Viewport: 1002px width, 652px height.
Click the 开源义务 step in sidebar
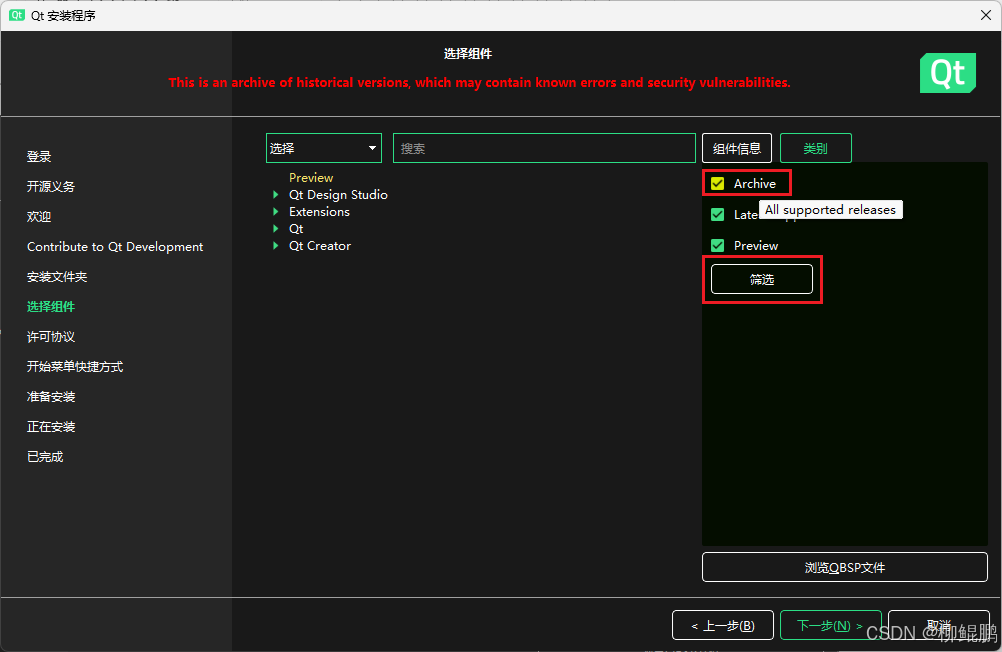(50, 187)
